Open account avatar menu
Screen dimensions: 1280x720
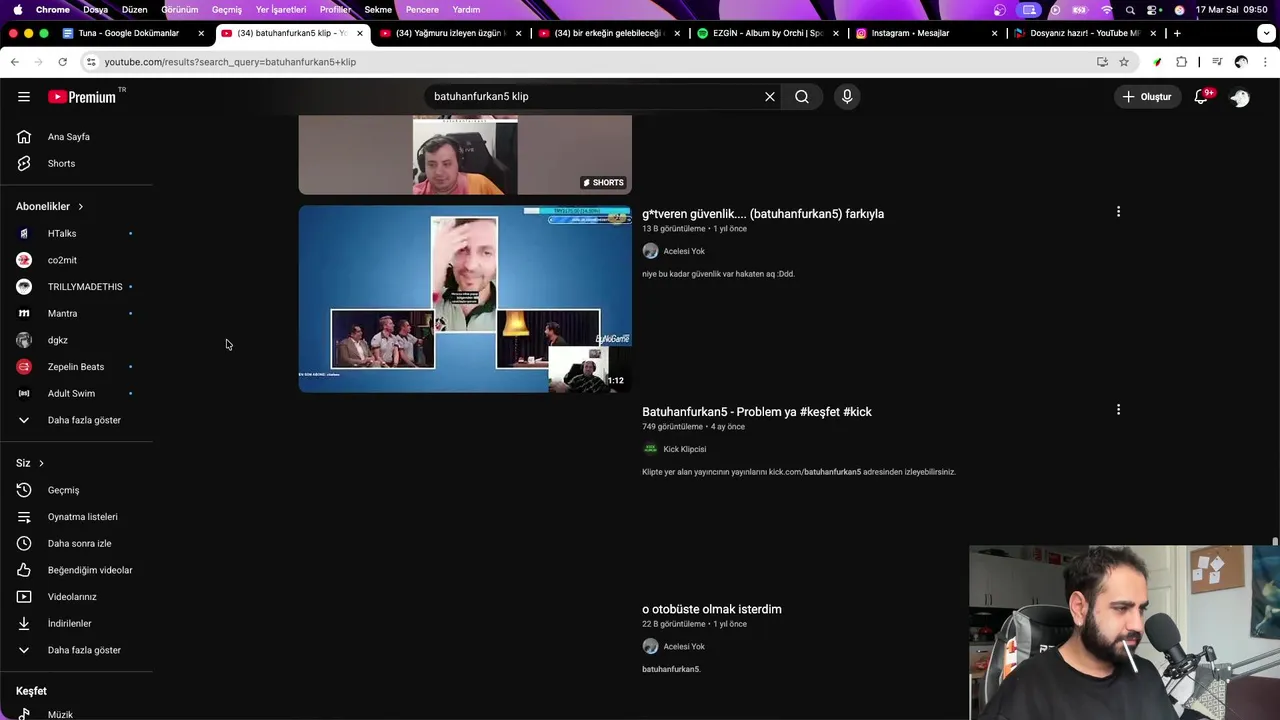(1240, 97)
